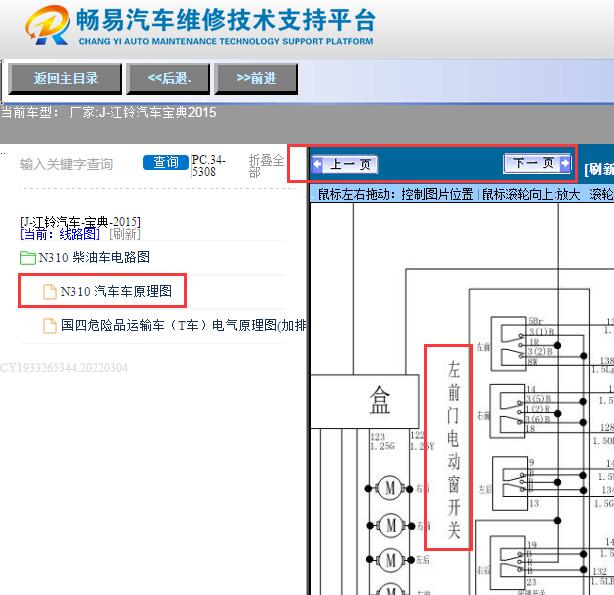614x595 pixels.
Task: Select N310 柴油车电路图 tree folder
Action: (94, 258)
